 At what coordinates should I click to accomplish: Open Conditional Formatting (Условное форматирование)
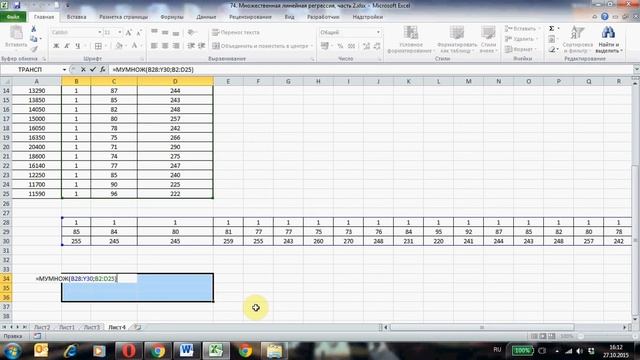click(410, 39)
